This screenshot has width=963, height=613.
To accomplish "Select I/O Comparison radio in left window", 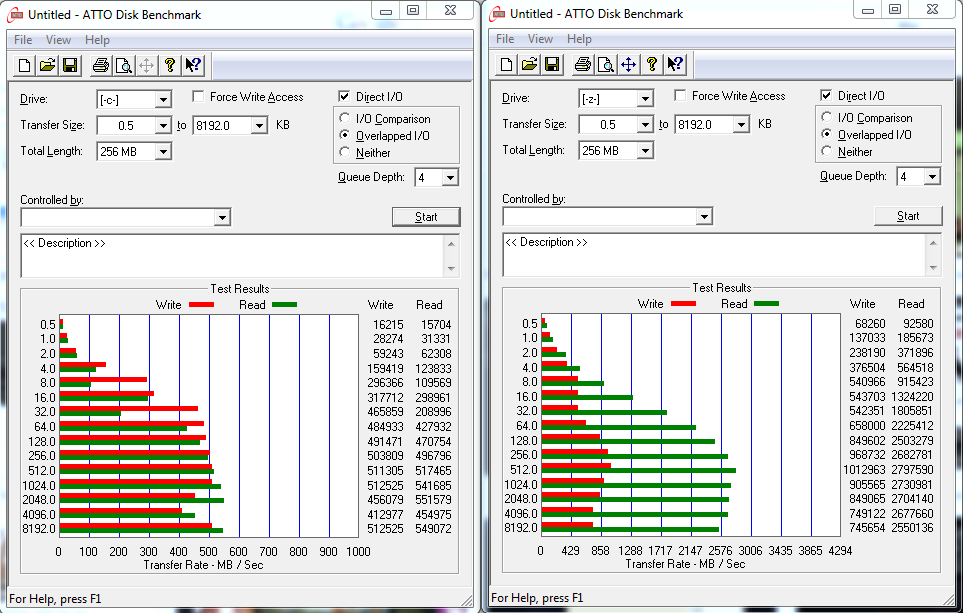I will coord(346,119).
